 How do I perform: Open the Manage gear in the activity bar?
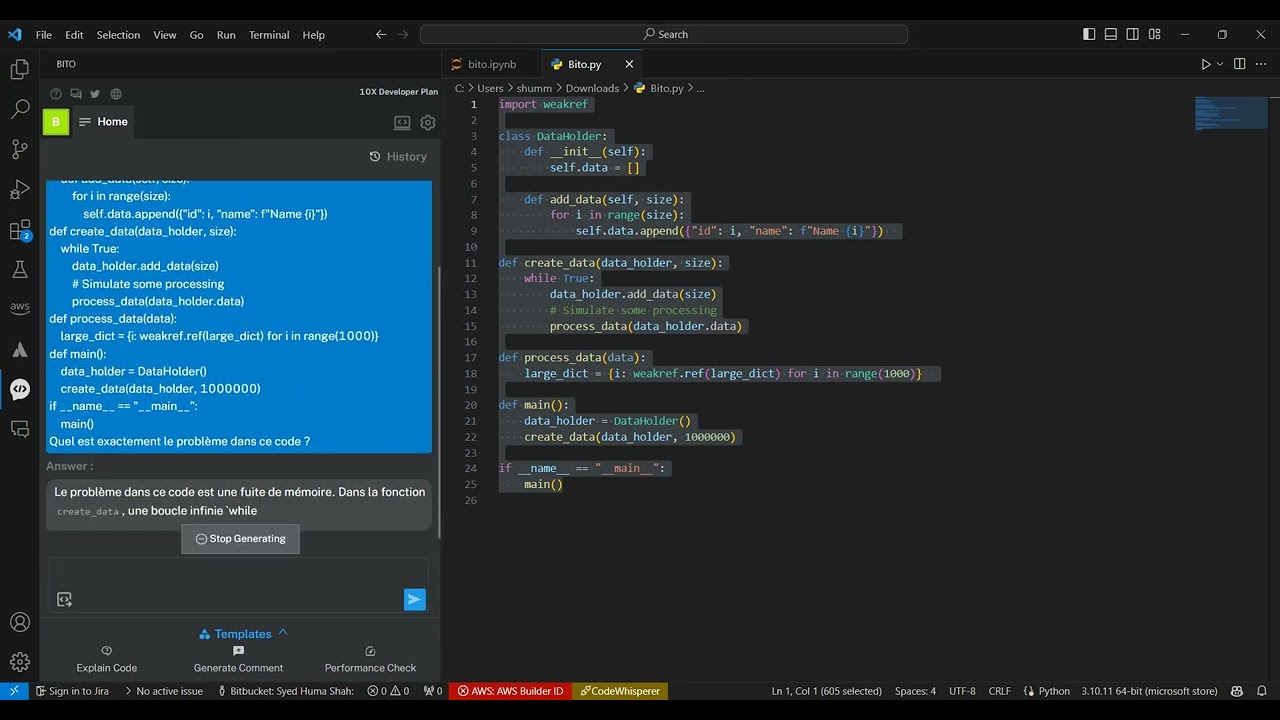[x=20, y=662]
